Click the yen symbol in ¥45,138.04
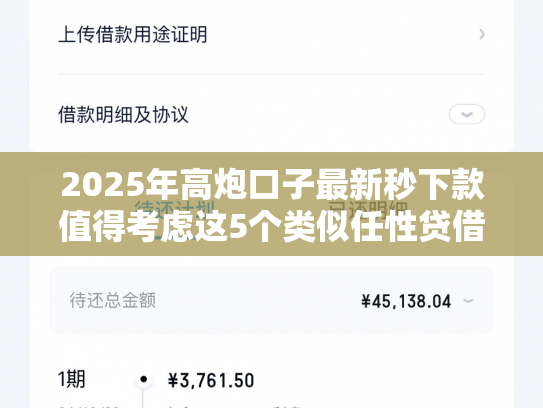543x408 pixels. click(366, 301)
